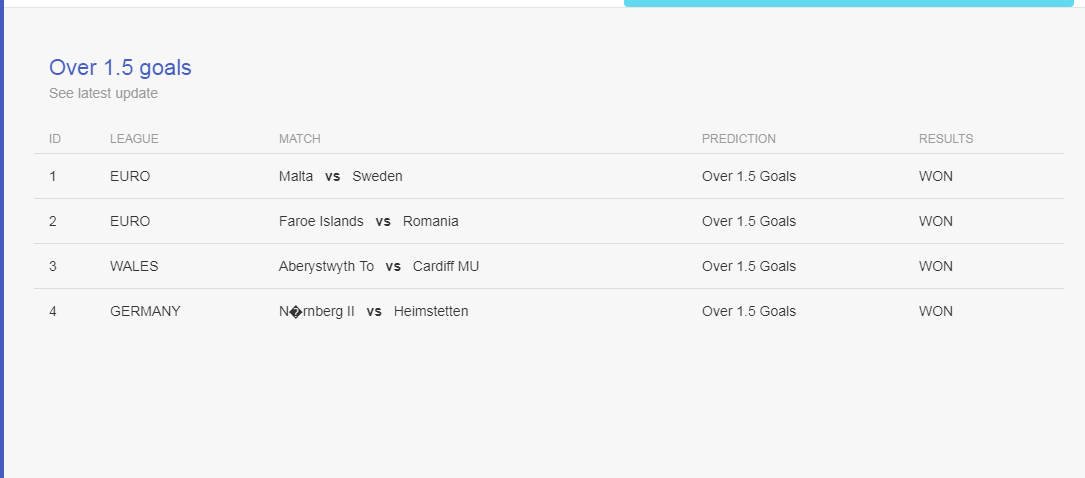Open the See latest update link
Screen dimensions: 1085x478
click(x=103, y=93)
